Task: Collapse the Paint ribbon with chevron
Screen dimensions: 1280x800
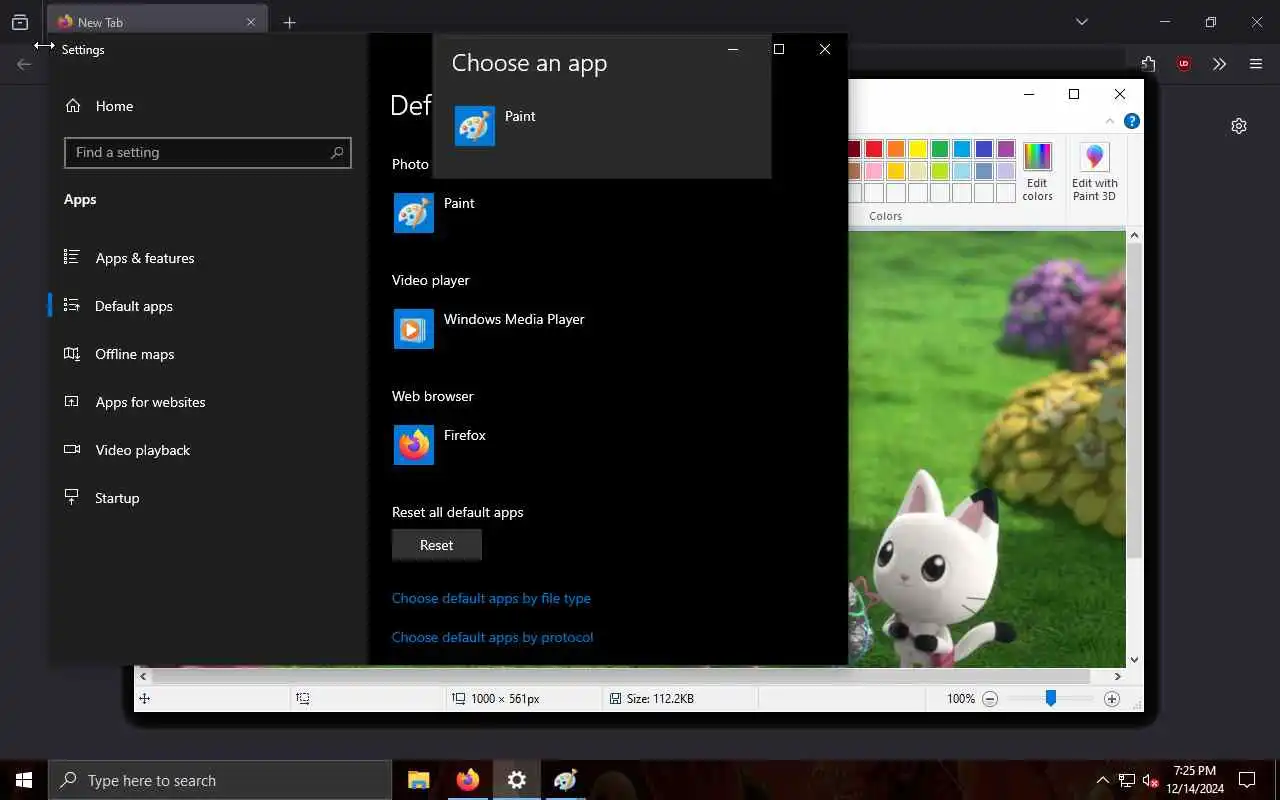Action: click(x=1109, y=121)
